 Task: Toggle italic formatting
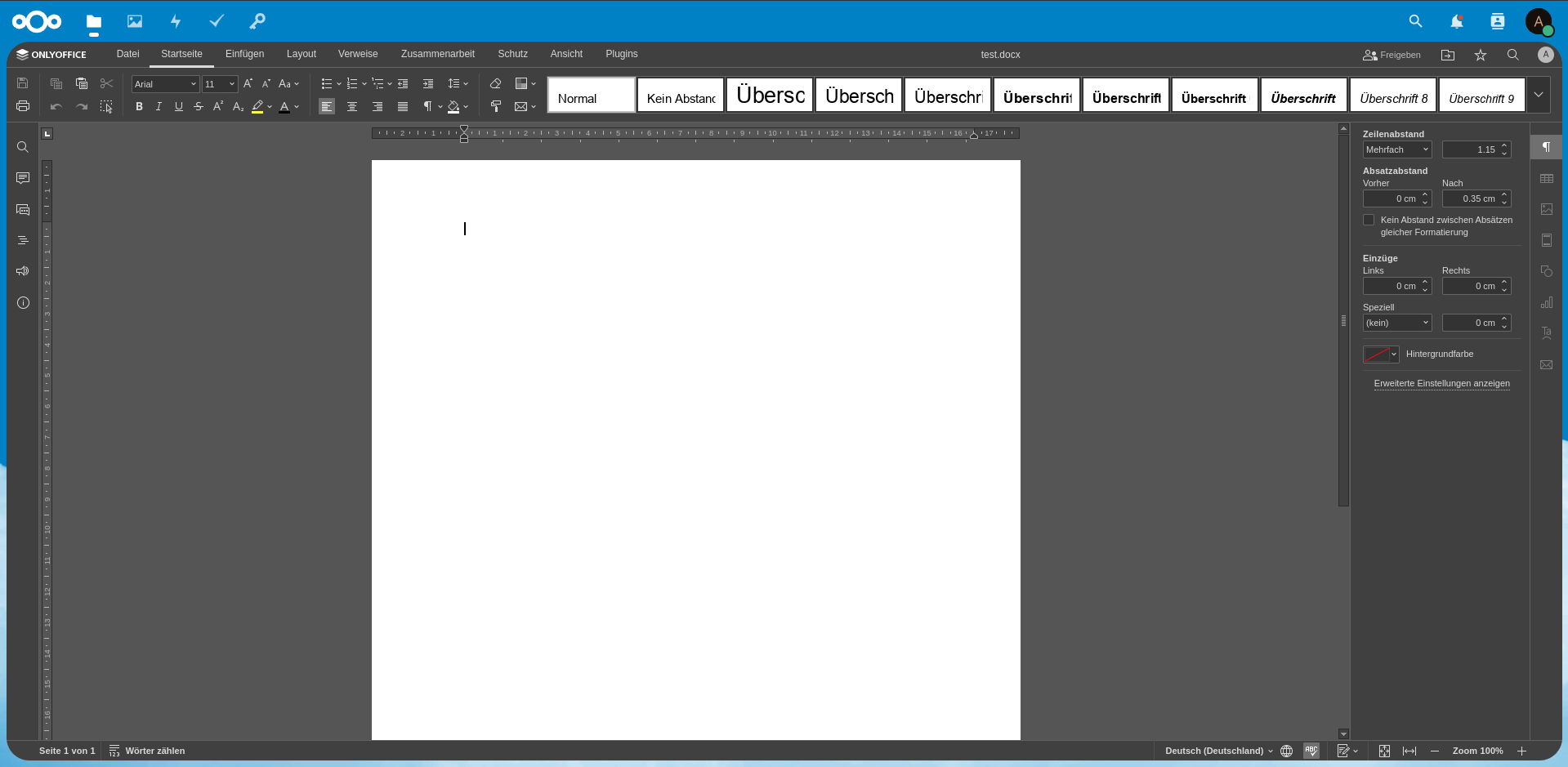click(x=159, y=106)
